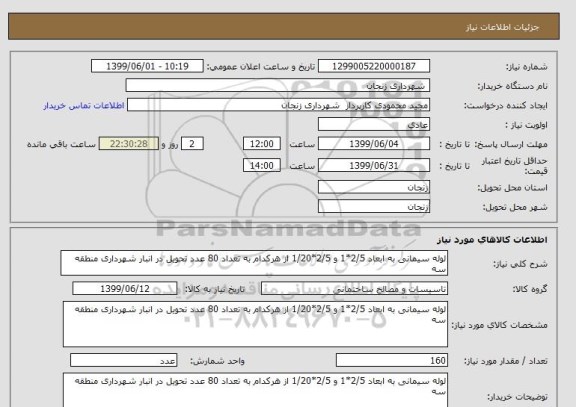This screenshot has height=407, width=576.
Task: Click the quantity field showing 160
Action: pyautogui.click(x=392, y=360)
